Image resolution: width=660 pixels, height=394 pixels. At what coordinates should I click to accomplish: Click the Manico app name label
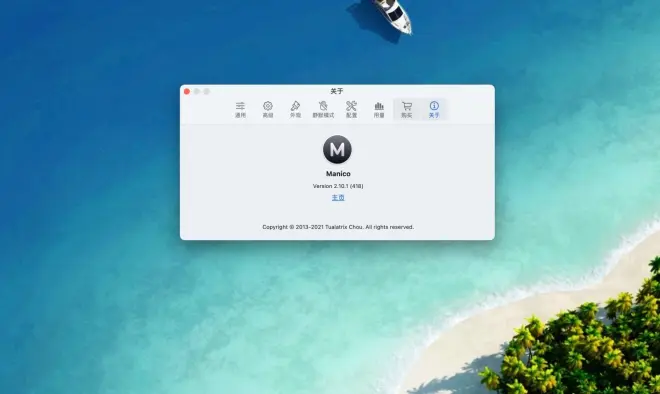338,173
